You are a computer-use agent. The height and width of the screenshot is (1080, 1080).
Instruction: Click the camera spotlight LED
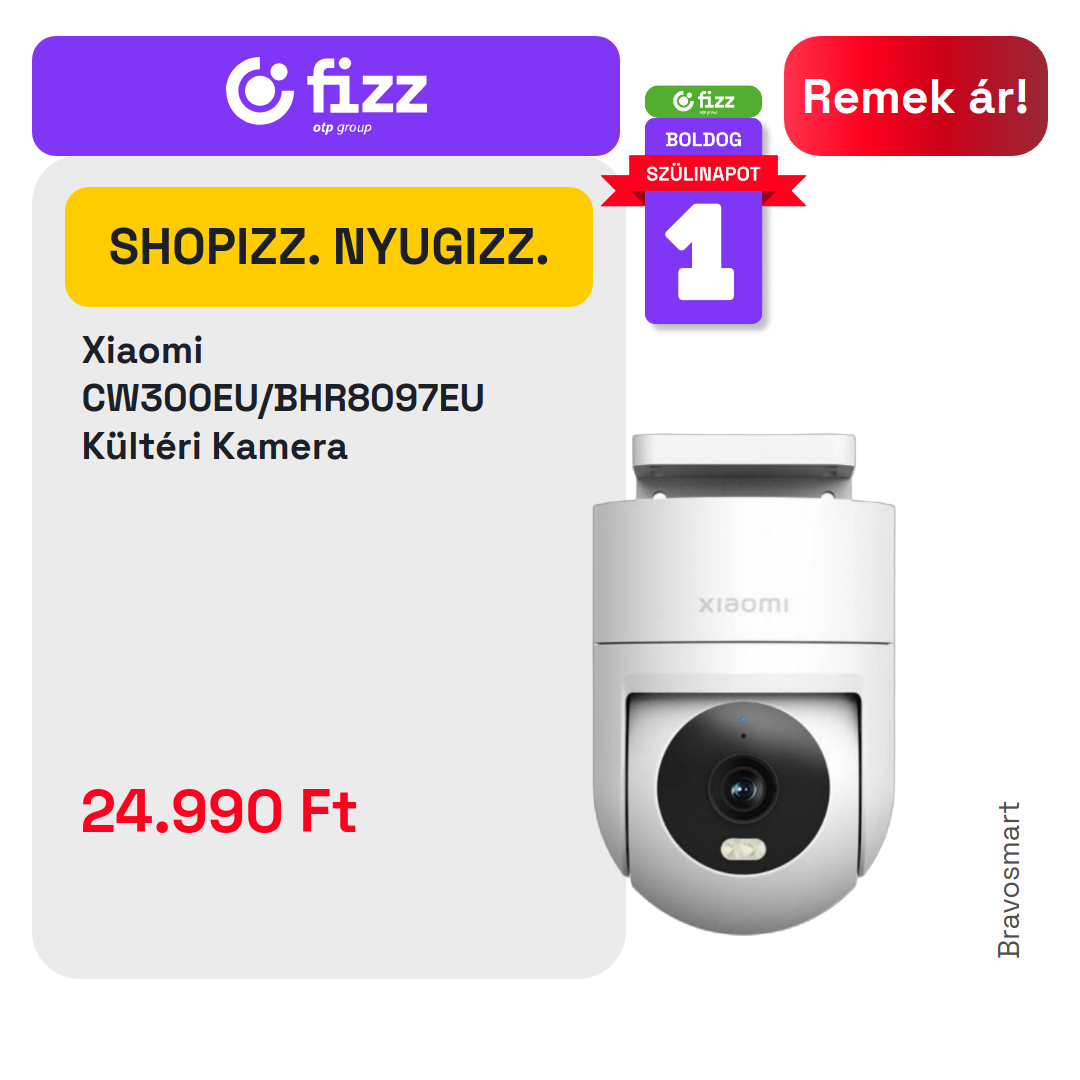[x=743, y=849]
